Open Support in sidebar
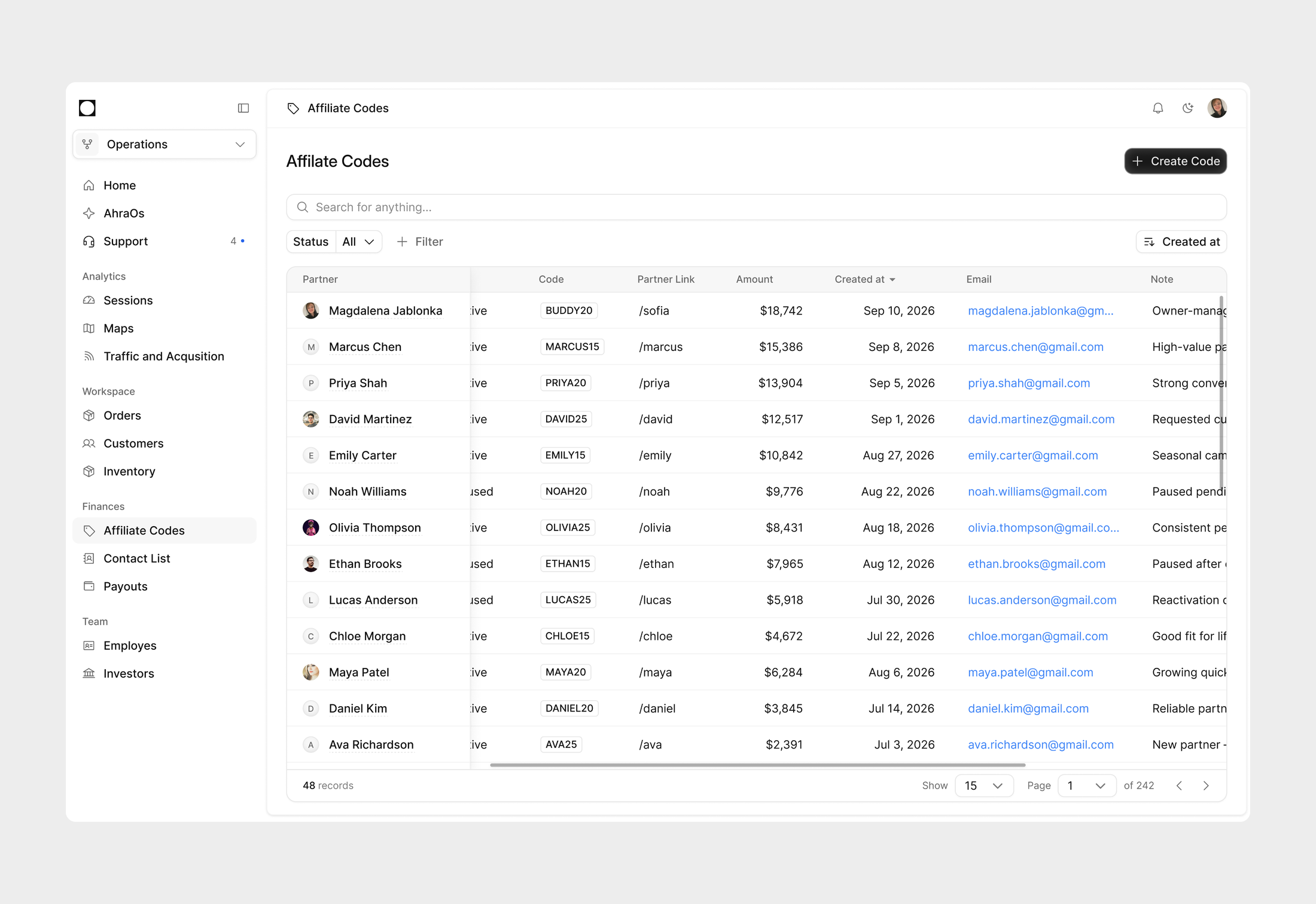The height and width of the screenshot is (904, 1316). click(x=164, y=241)
